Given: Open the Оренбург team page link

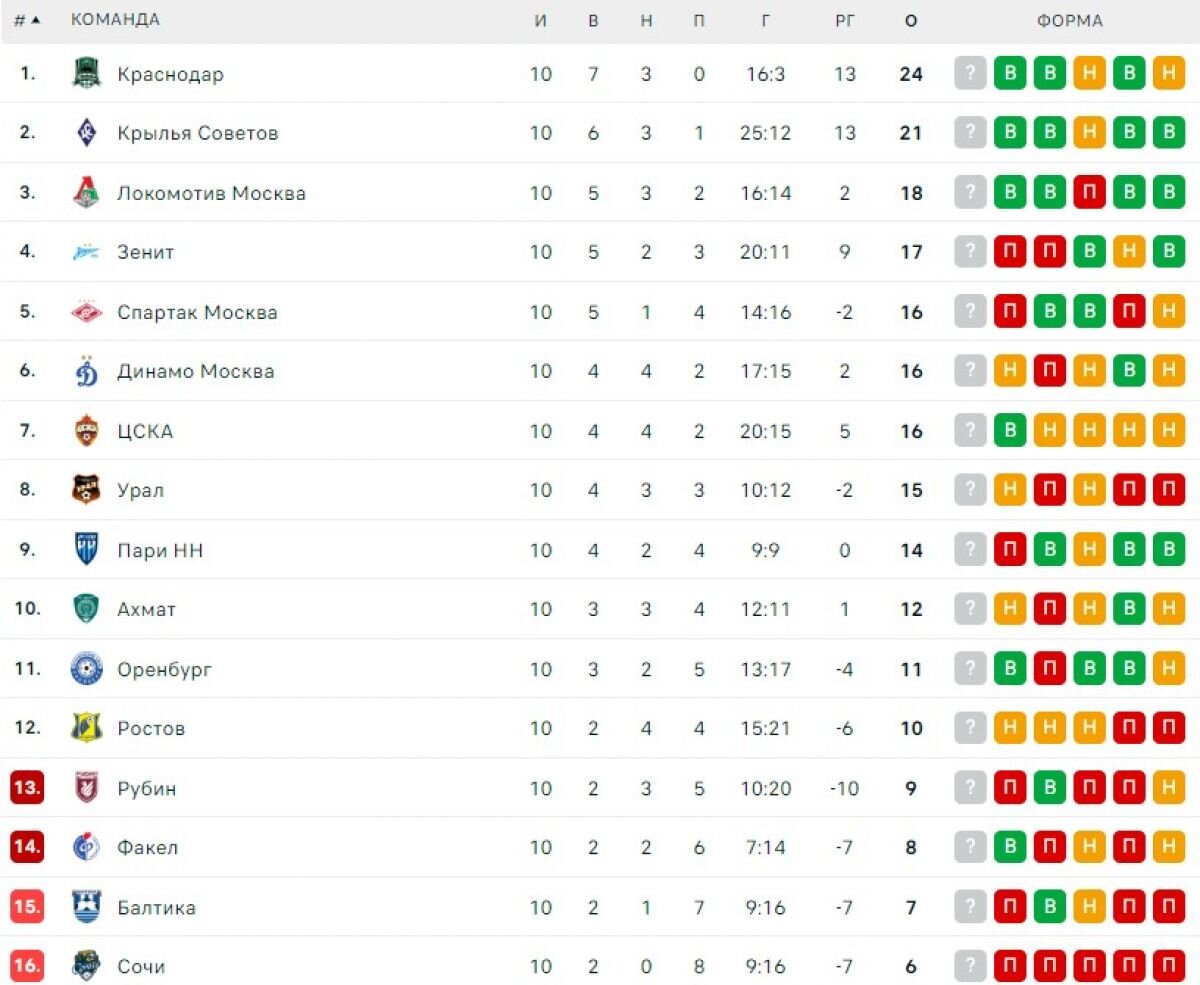Looking at the screenshot, I should click(x=164, y=669).
